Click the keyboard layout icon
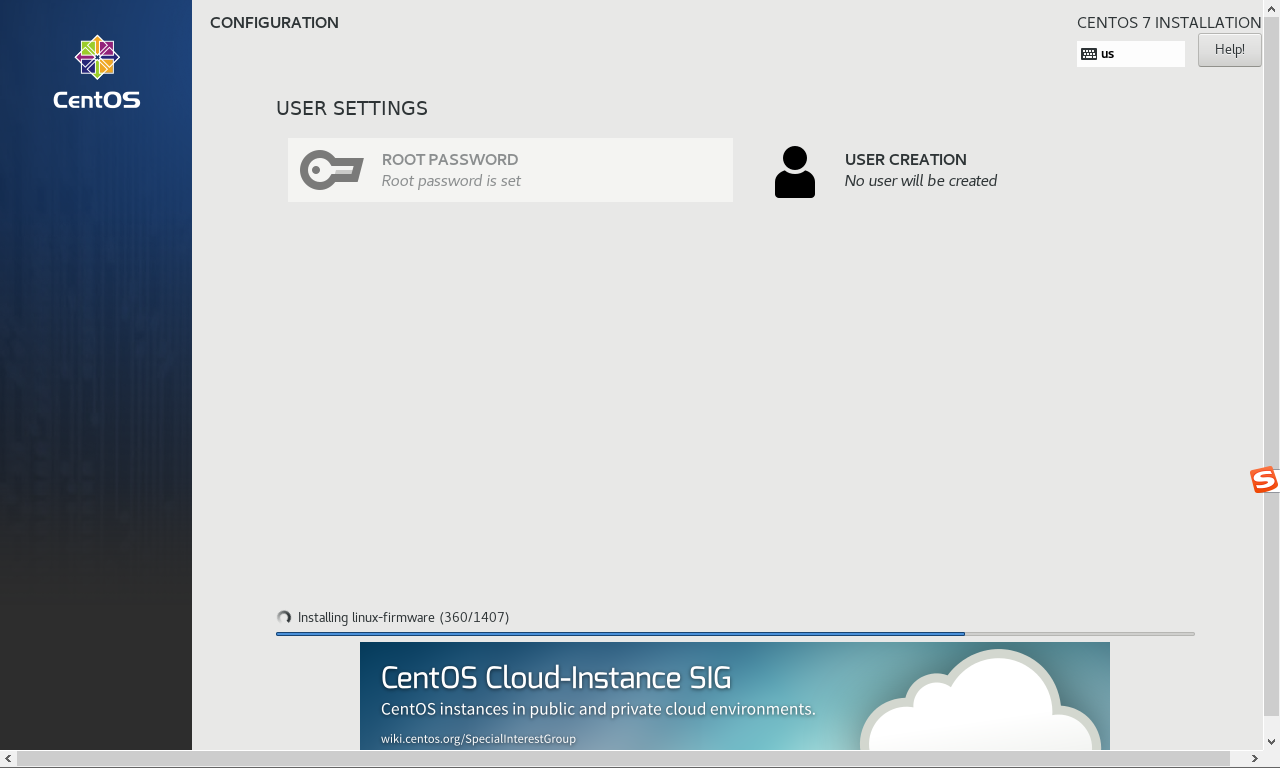1280x768 pixels. (1089, 54)
